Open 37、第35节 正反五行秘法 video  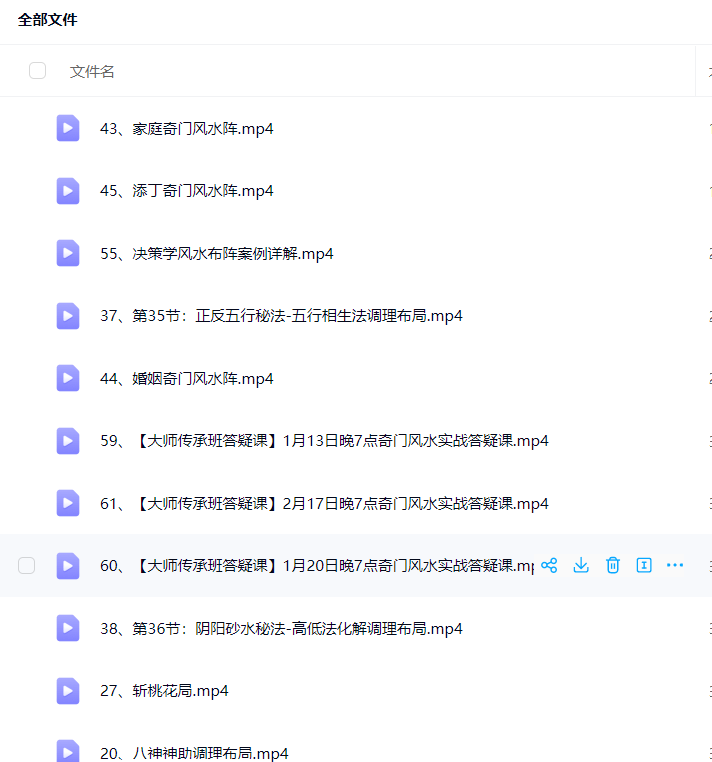click(281, 316)
